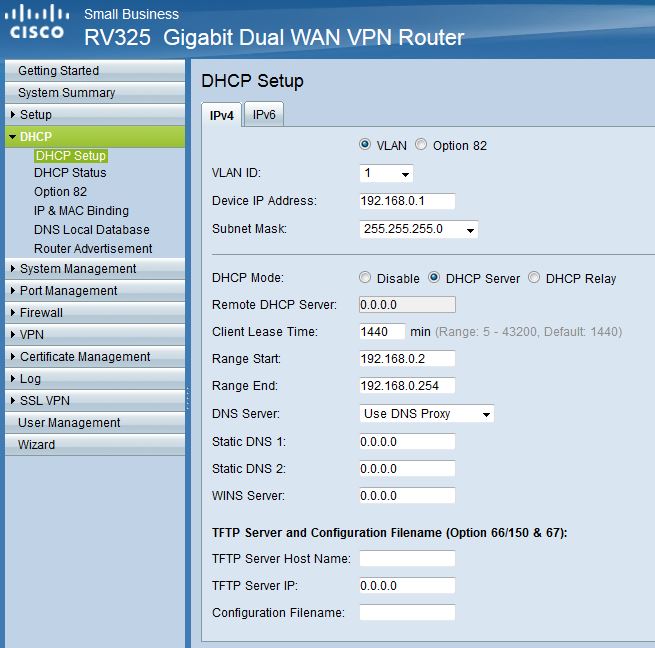Open User Management page
655x648 pixels.
click(x=95, y=423)
